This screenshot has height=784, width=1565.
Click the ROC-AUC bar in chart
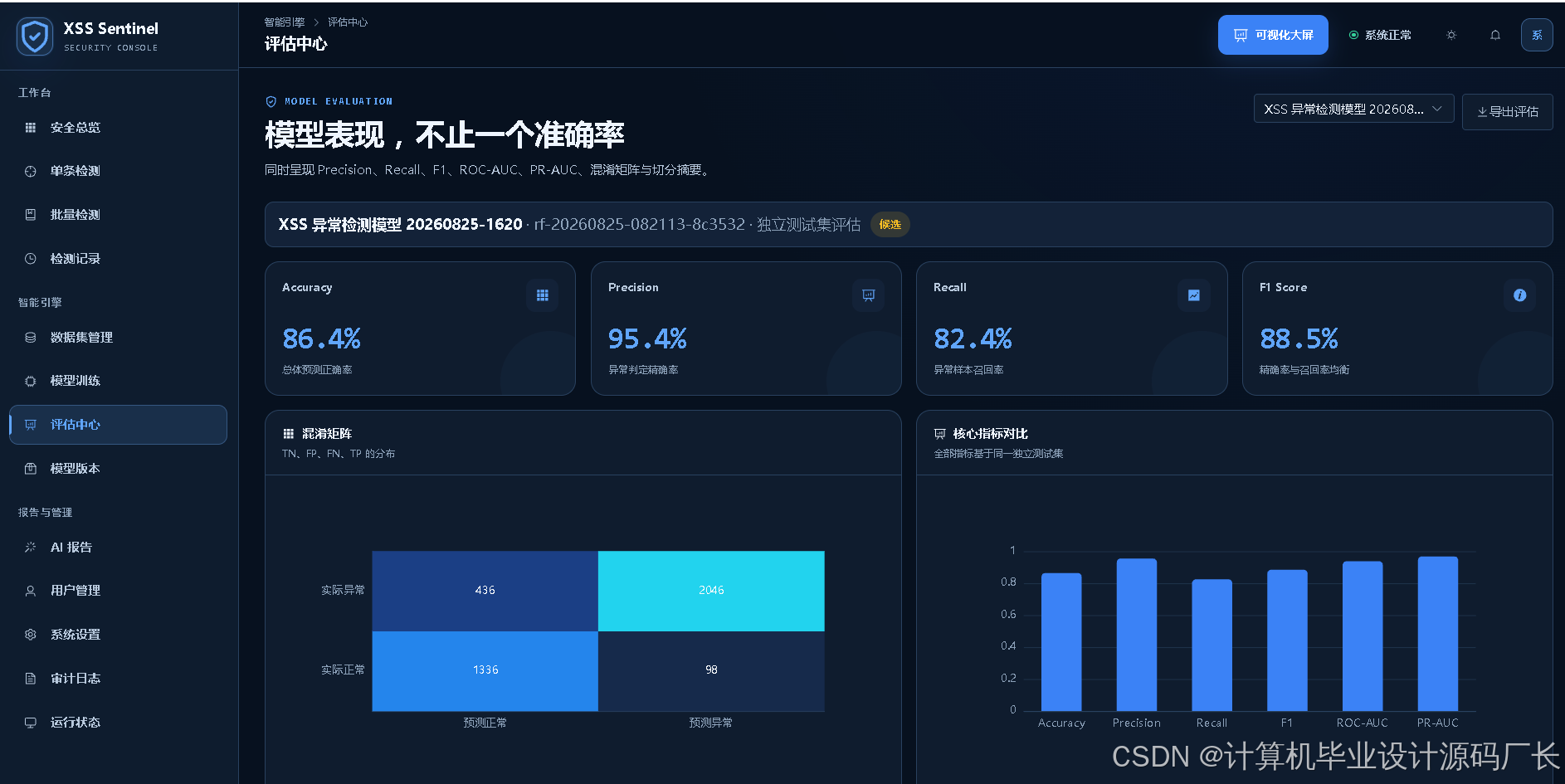point(1363,636)
